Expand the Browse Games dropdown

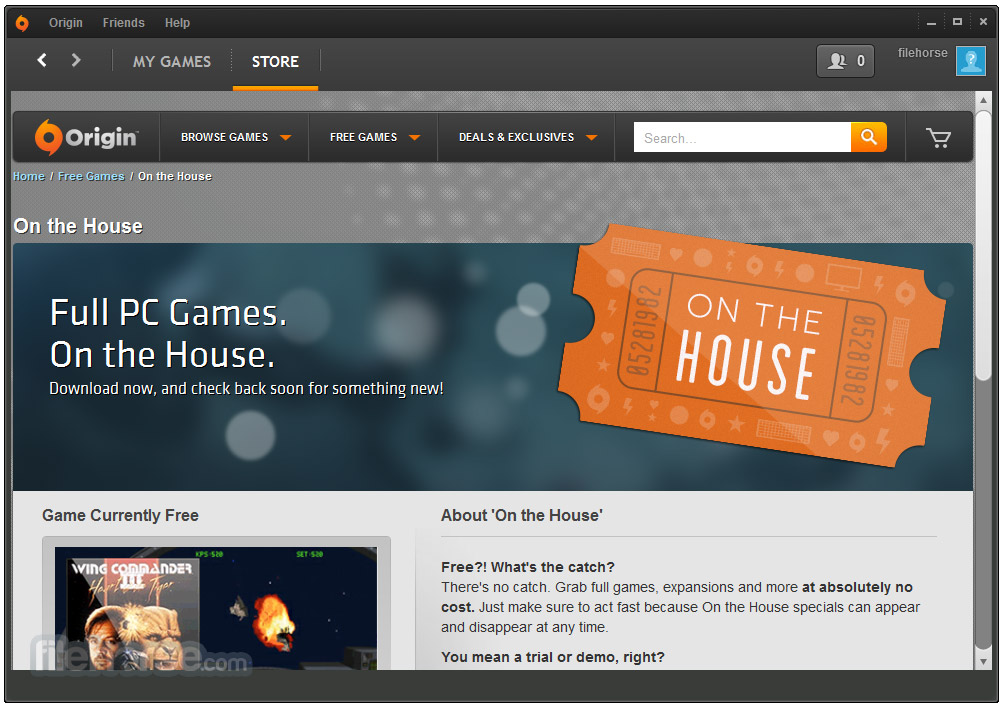[236, 137]
